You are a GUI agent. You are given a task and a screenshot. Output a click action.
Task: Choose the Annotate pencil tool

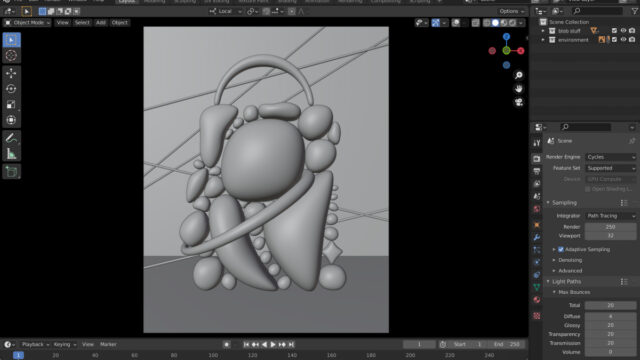[x=11, y=138]
